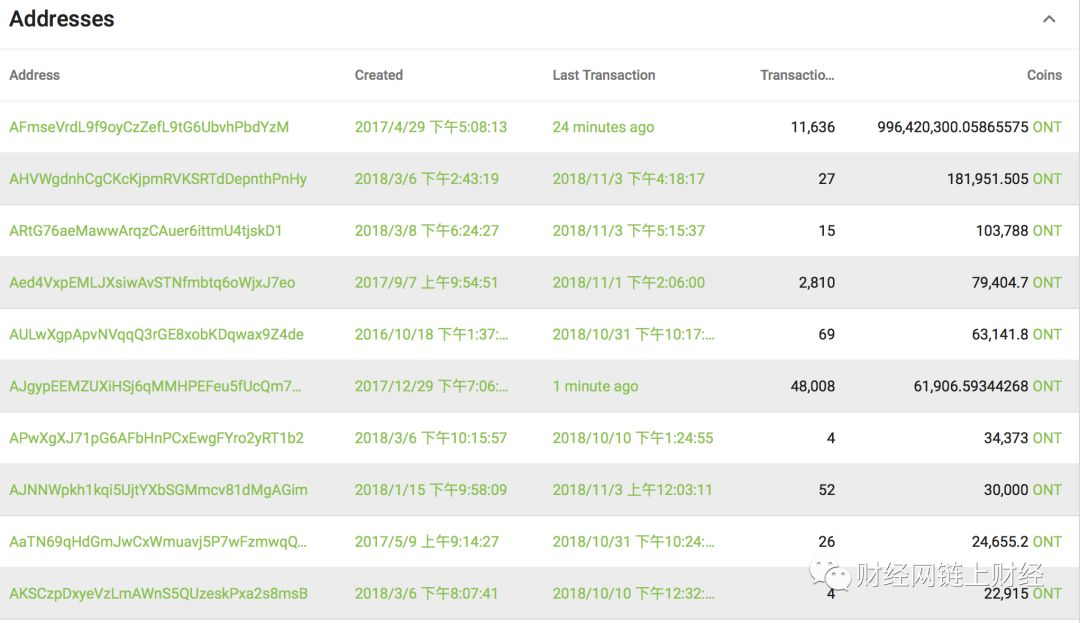Select coin balance 30,000 ONT
Screen dimensions: 1080x623
pos(1023,490)
